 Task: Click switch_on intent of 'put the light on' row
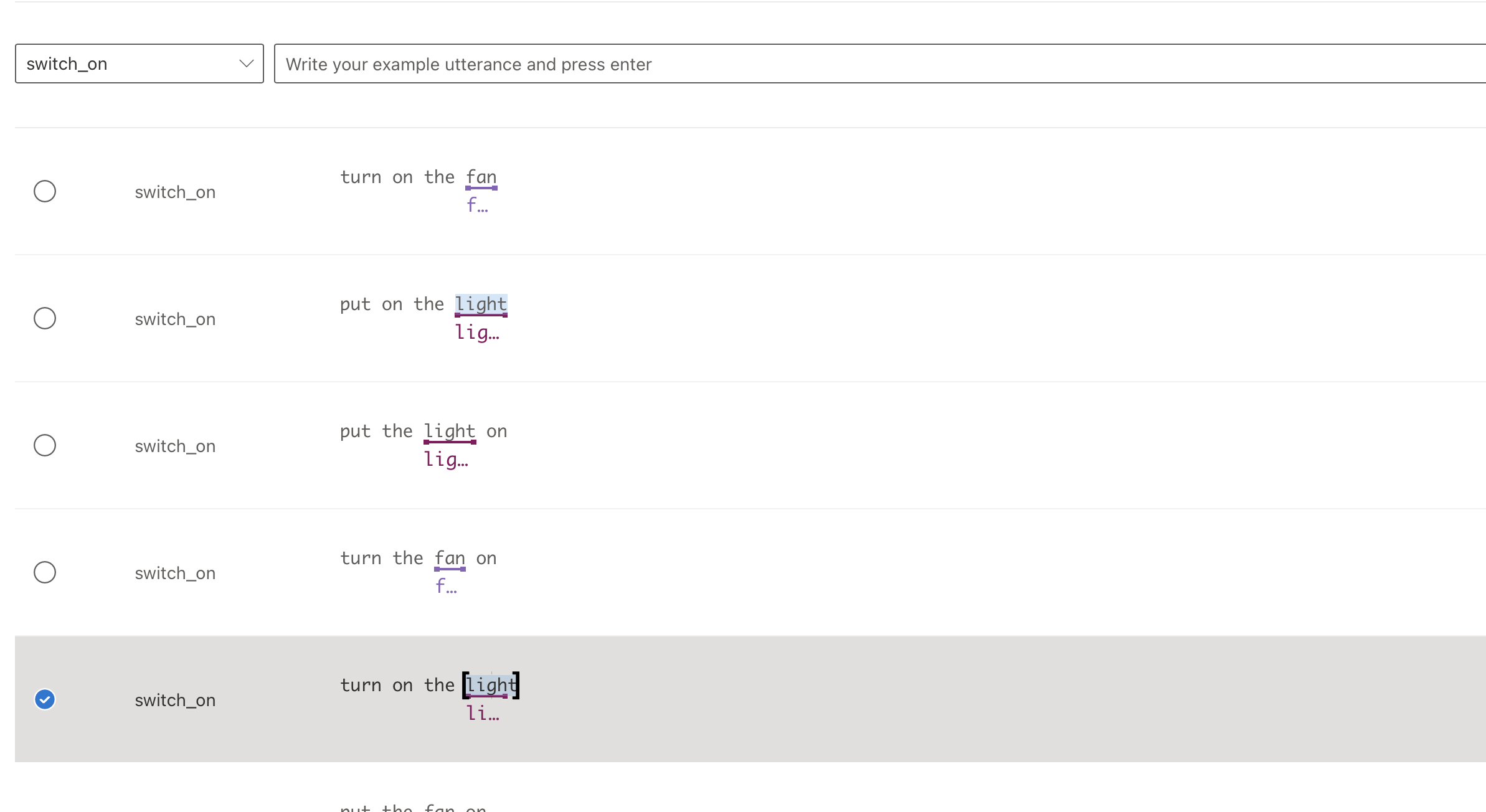tap(175, 446)
